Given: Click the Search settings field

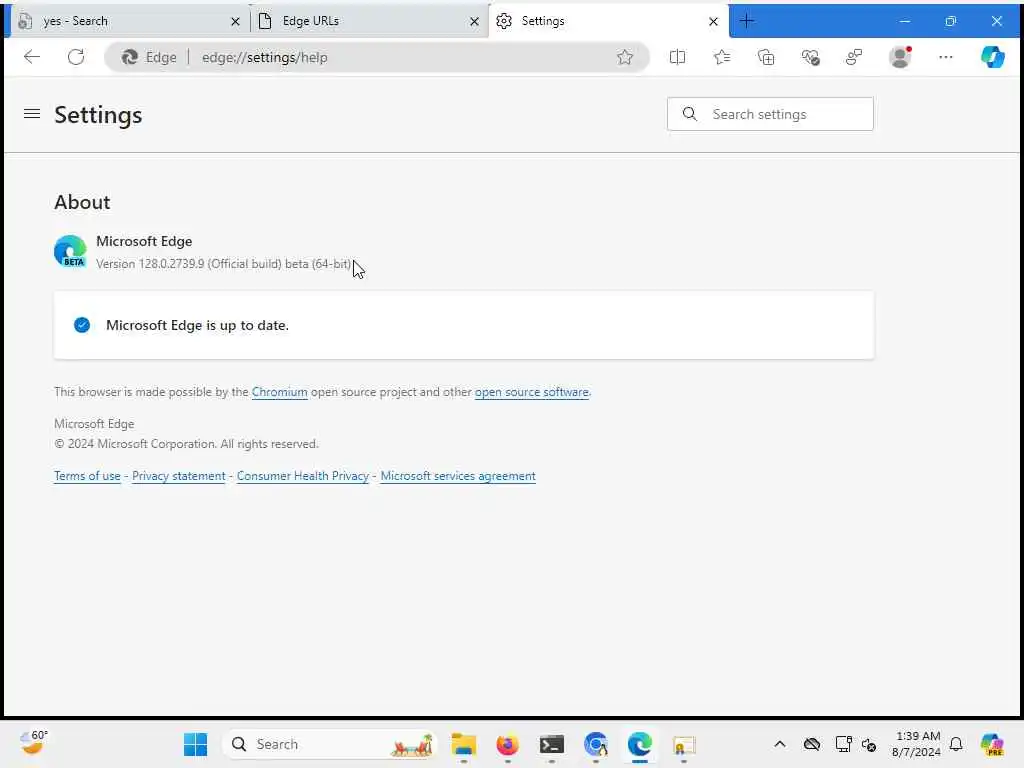Looking at the screenshot, I should pos(770,114).
